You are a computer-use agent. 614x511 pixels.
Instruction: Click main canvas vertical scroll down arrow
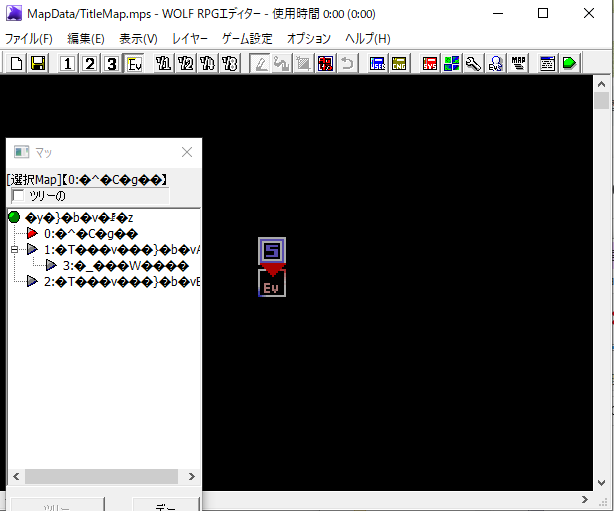(601, 483)
